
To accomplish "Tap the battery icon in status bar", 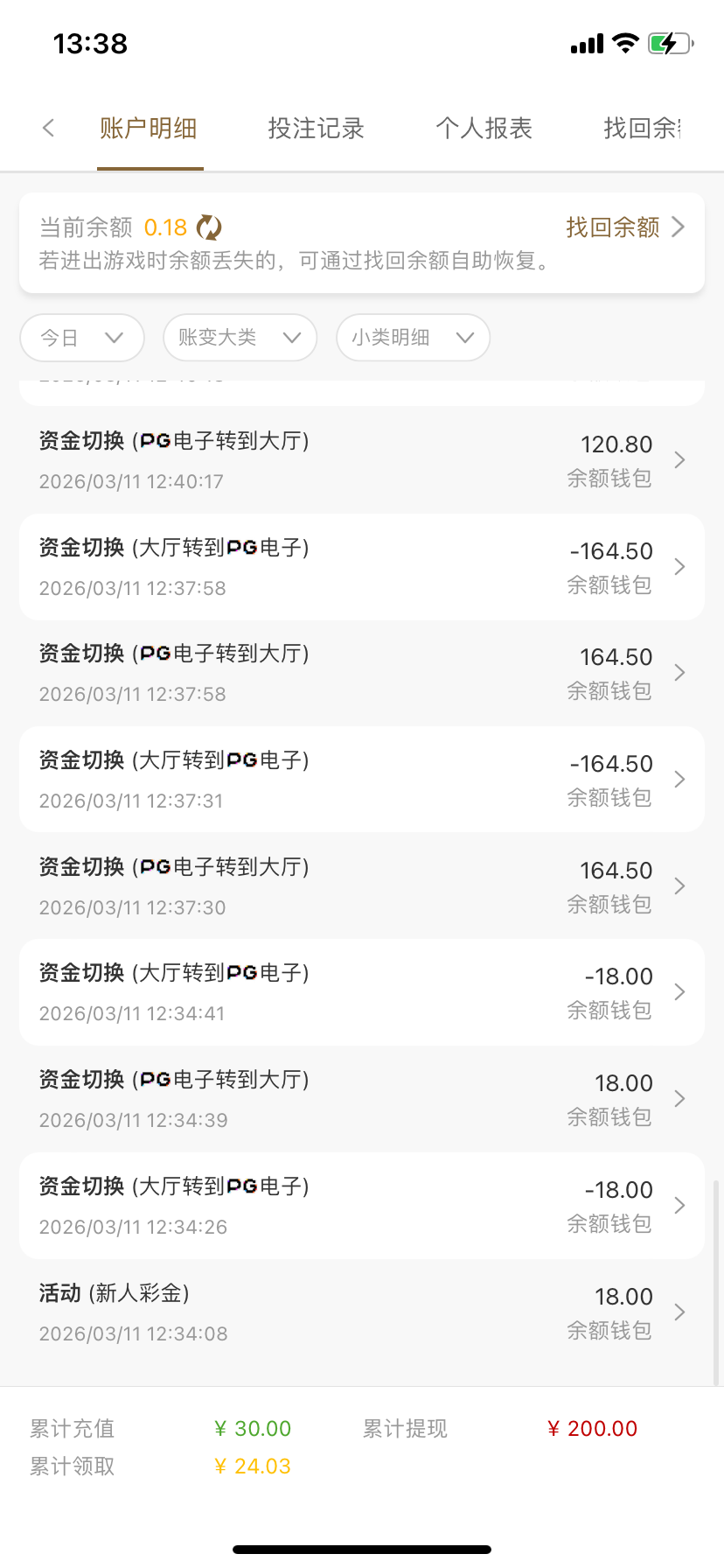I will [670, 44].
